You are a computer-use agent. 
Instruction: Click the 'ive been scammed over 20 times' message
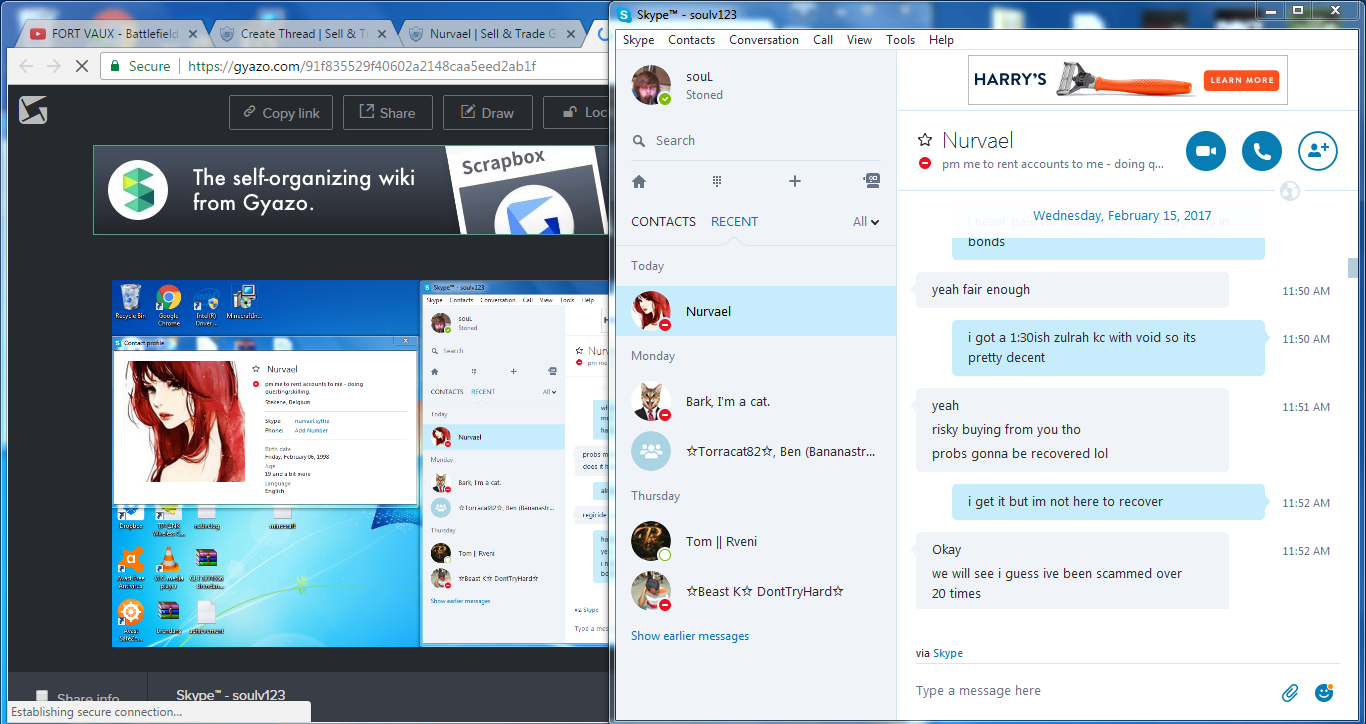point(1057,584)
